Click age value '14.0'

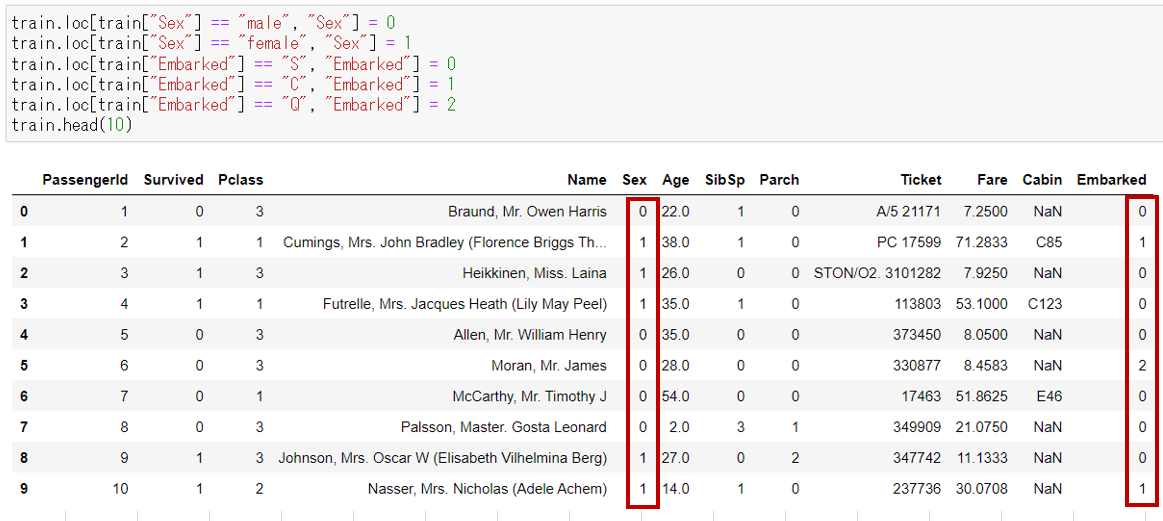point(676,489)
